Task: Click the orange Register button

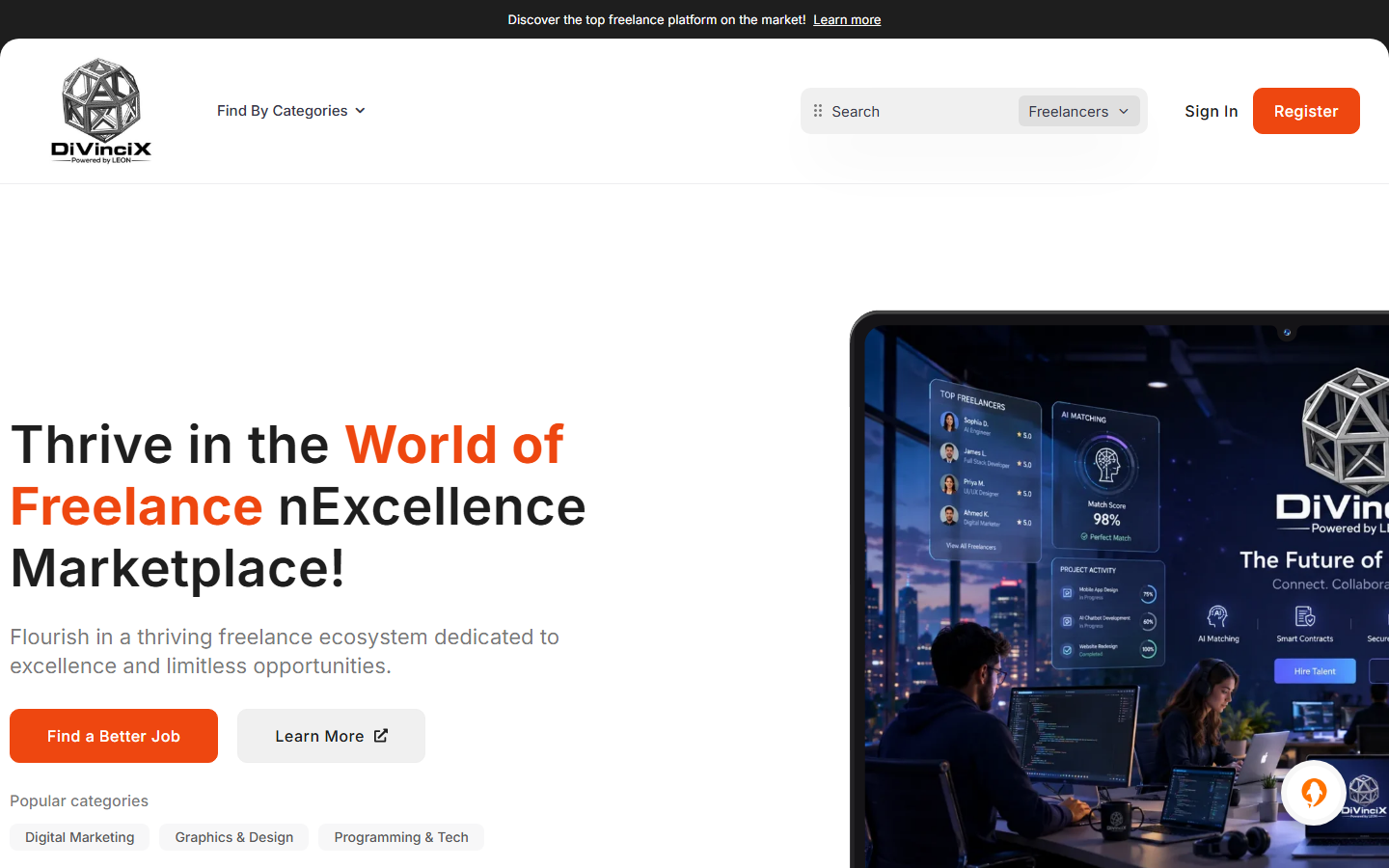Action: pyautogui.click(x=1306, y=111)
